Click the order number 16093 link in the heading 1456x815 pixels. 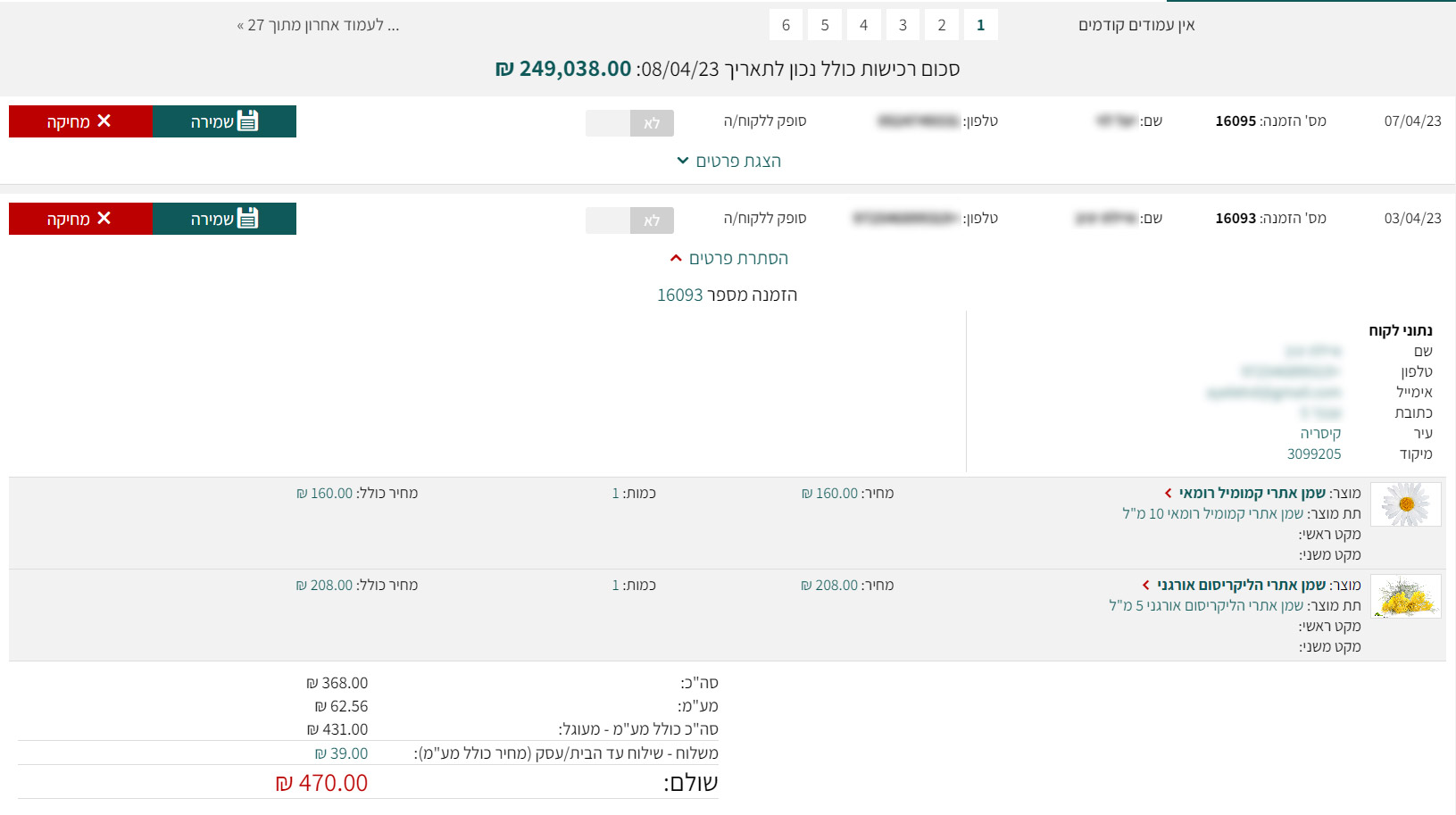pos(680,295)
